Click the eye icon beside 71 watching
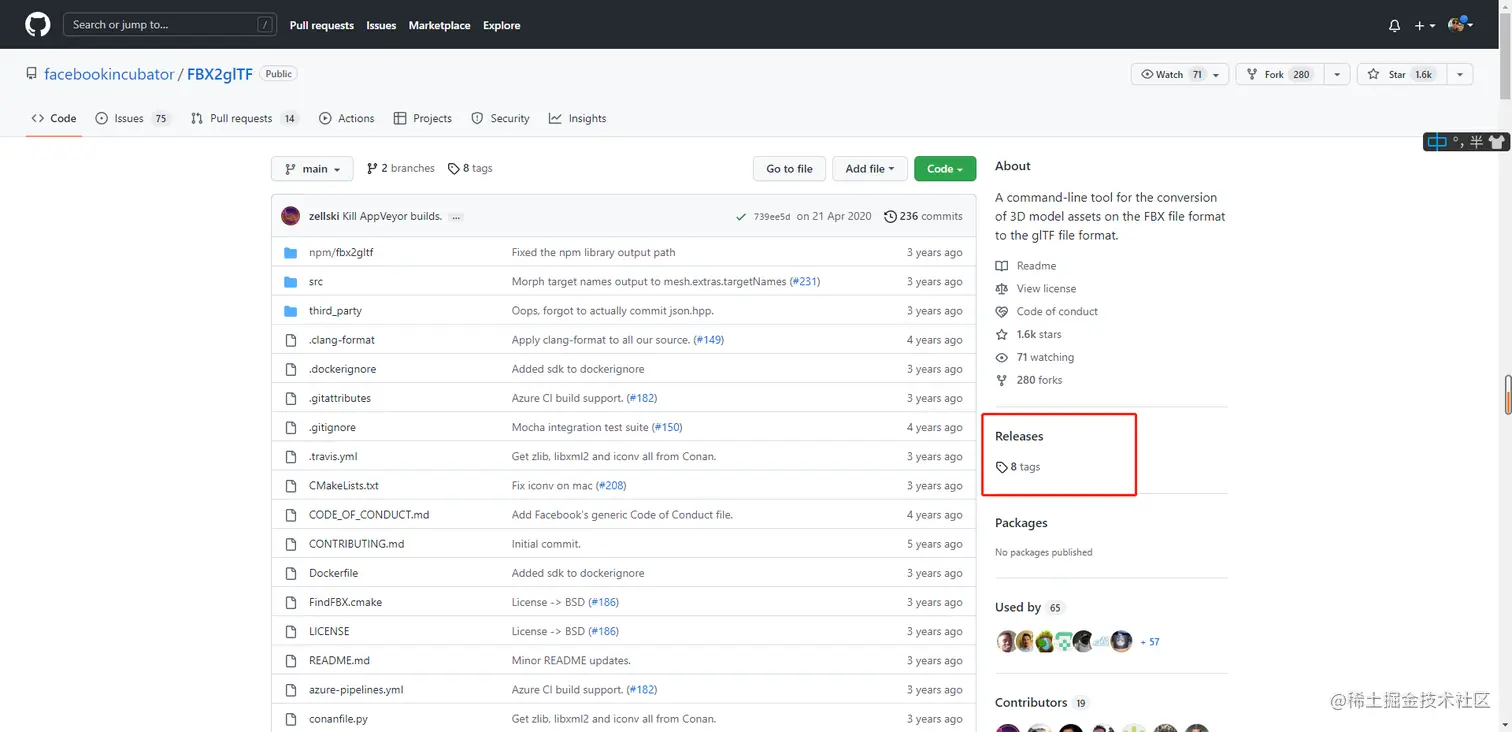 pos(1002,358)
